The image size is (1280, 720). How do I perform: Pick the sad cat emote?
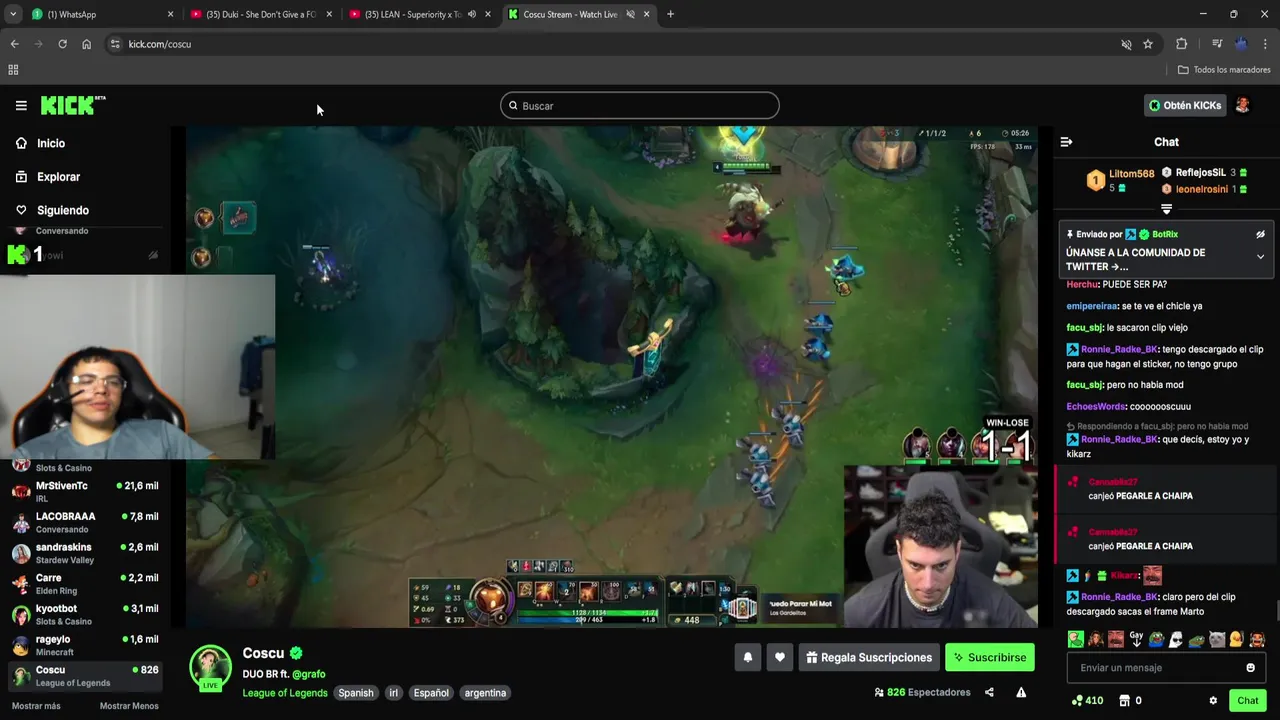1217,640
